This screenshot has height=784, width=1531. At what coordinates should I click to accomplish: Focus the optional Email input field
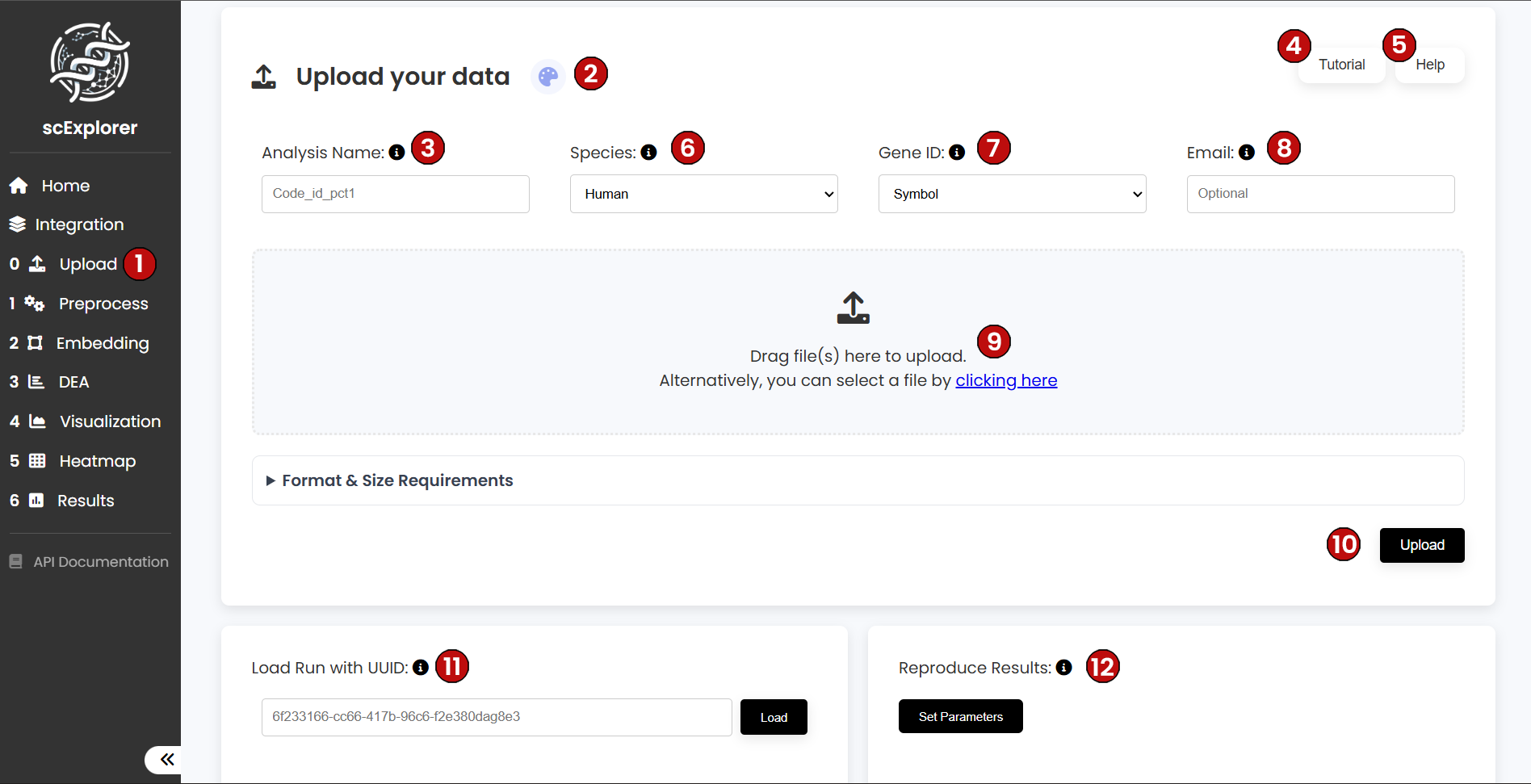coord(1321,194)
